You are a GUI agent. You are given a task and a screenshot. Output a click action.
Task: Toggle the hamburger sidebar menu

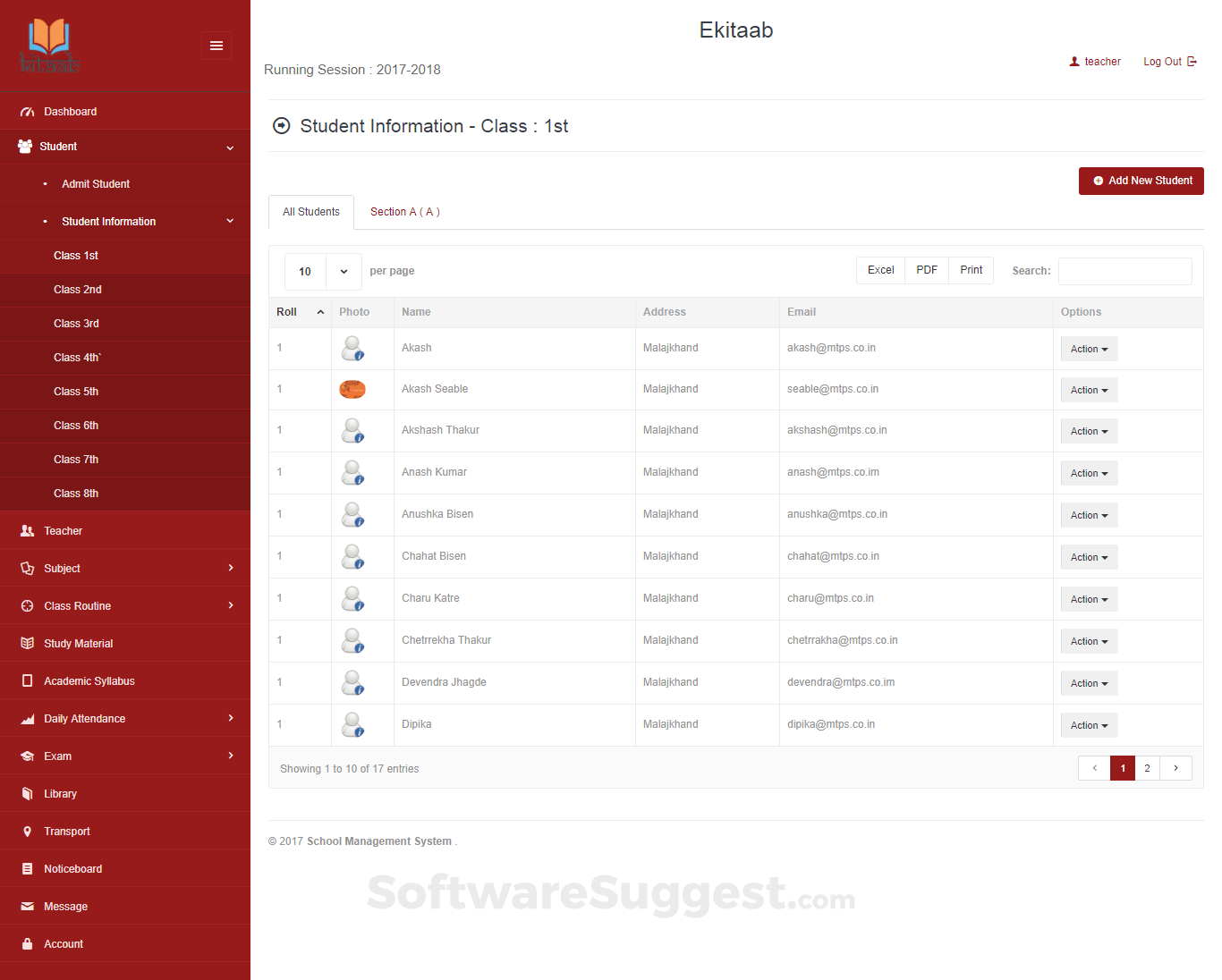216,46
